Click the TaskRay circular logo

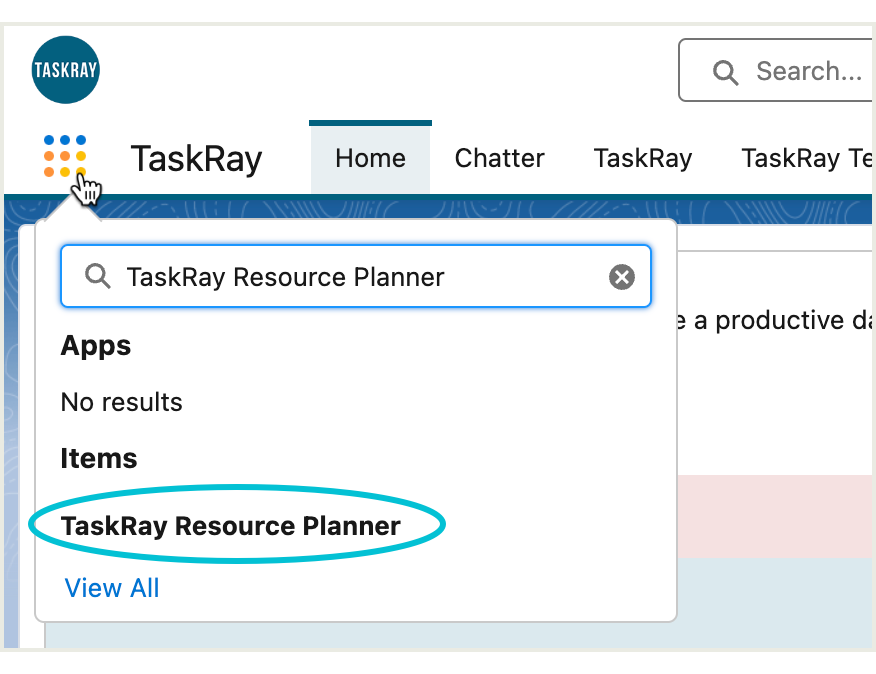pyautogui.click(x=65, y=70)
